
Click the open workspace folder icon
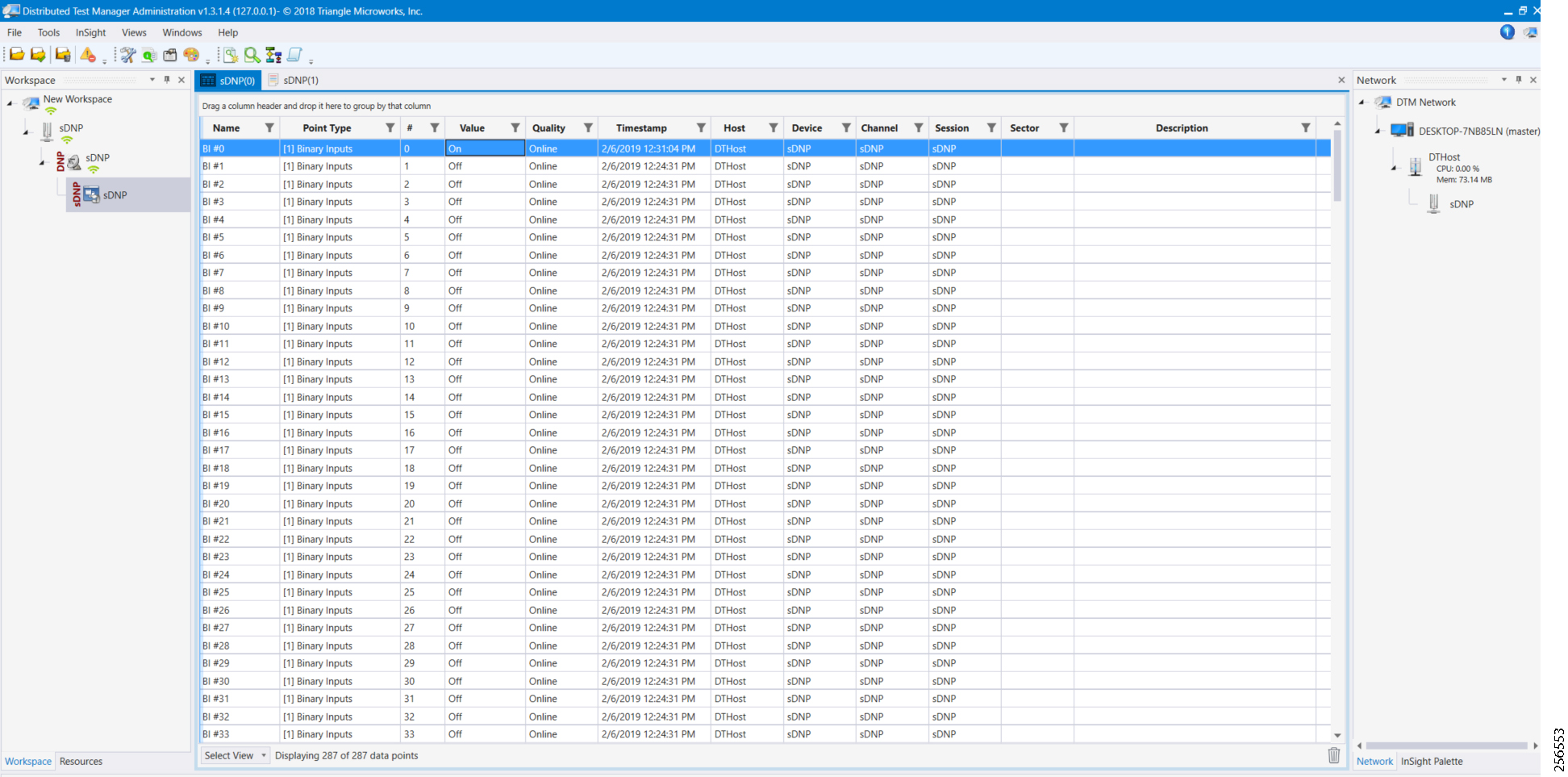[x=16, y=55]
